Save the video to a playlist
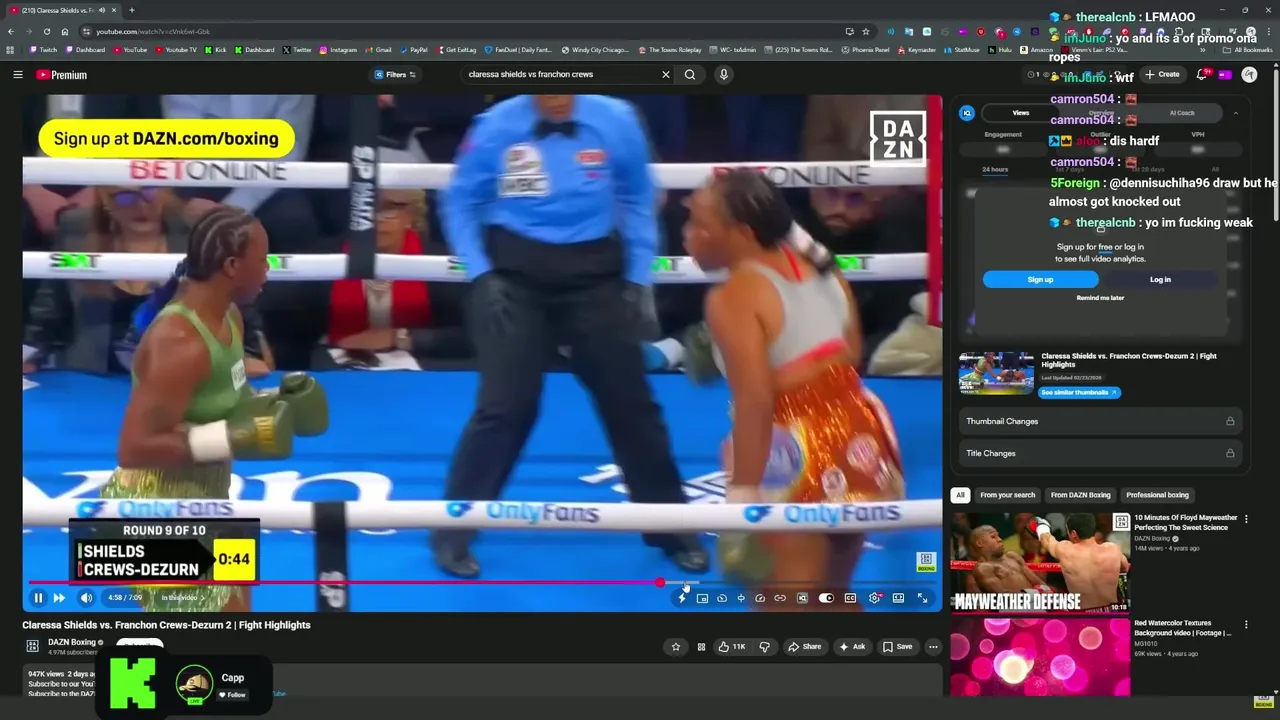 (x=897, y=647)
